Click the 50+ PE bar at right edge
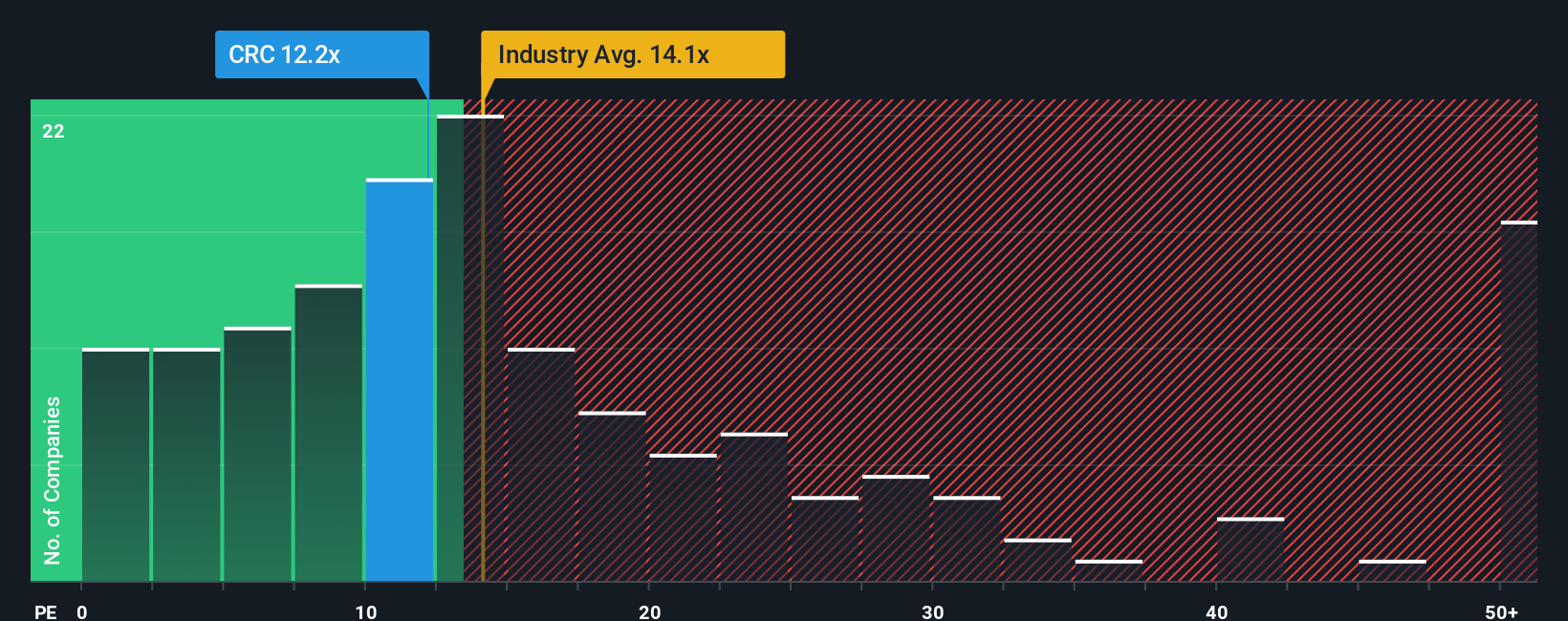 [x=1519, y=401]
